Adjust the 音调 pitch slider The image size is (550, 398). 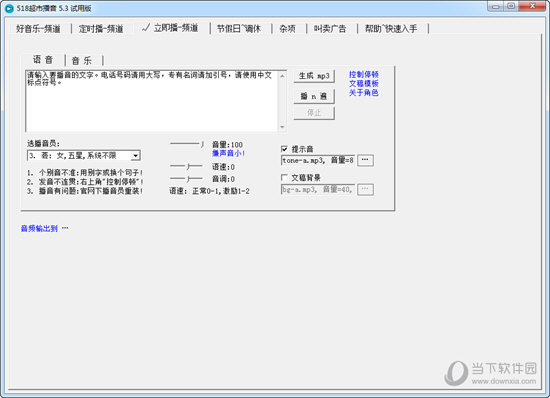pyautogui.click(x=187, y=178)
